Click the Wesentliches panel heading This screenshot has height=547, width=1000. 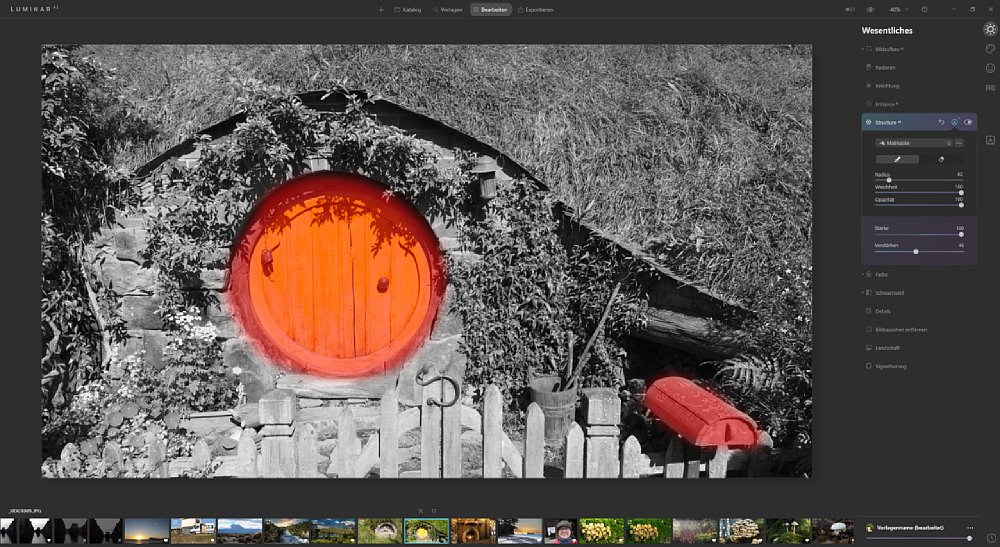click(886, 31)
